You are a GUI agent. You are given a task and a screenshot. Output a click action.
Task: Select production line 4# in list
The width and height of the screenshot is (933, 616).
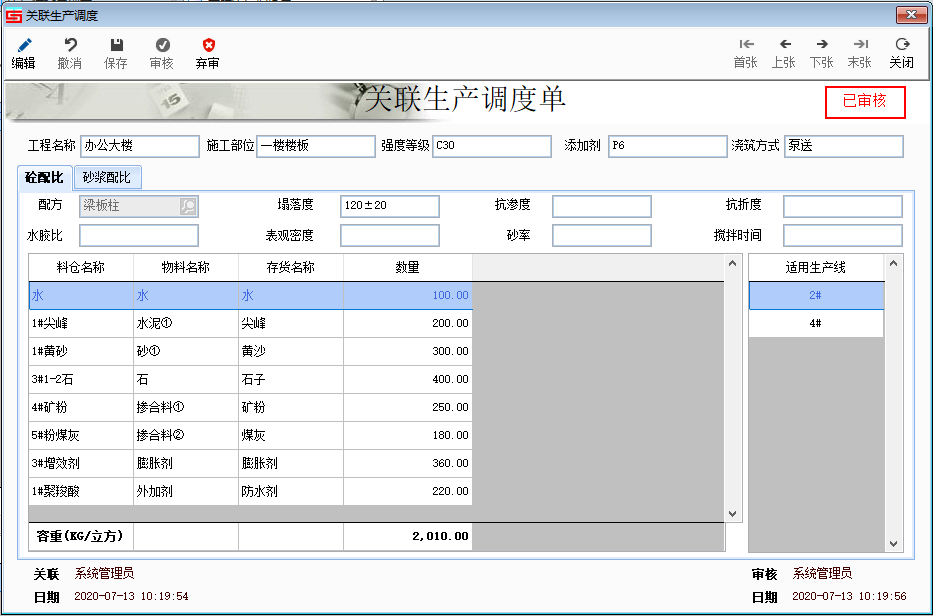pyautogui.click(x=816, y=323)
